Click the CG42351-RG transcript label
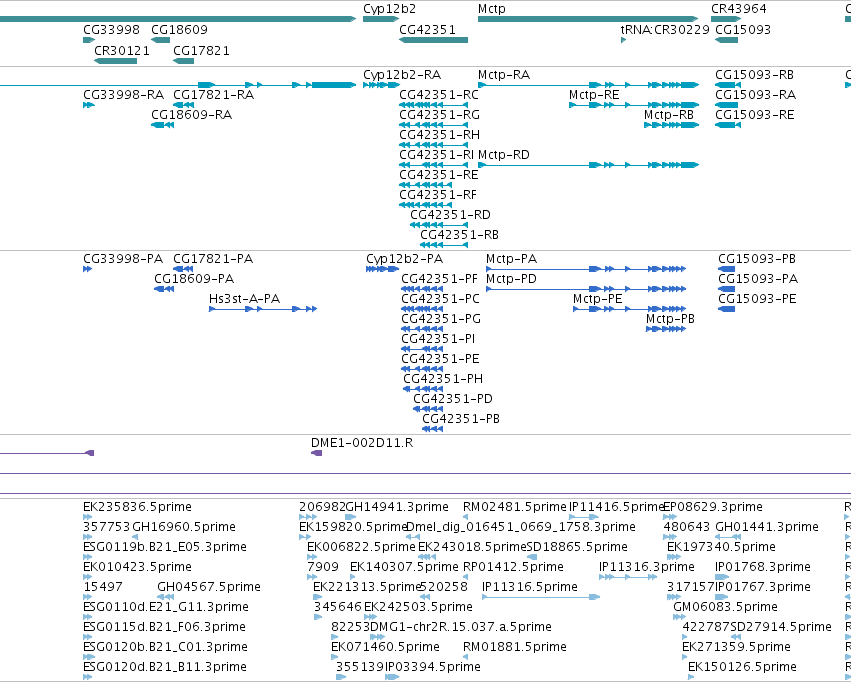Image resolution: width=851 pixels, height=682 pixels. pyautogui.click(x=440, y=114)
